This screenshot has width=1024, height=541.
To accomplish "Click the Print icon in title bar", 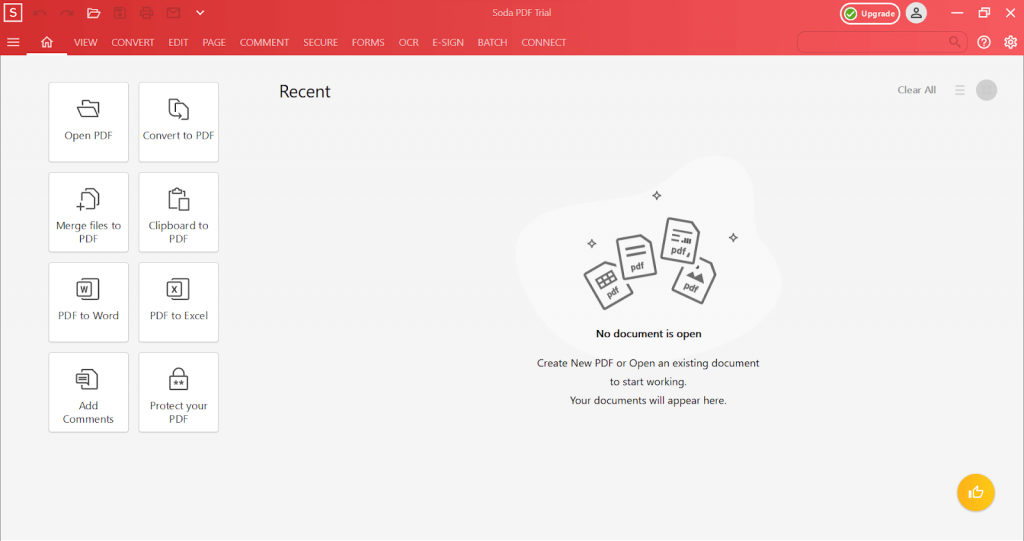I will [146, 13].
